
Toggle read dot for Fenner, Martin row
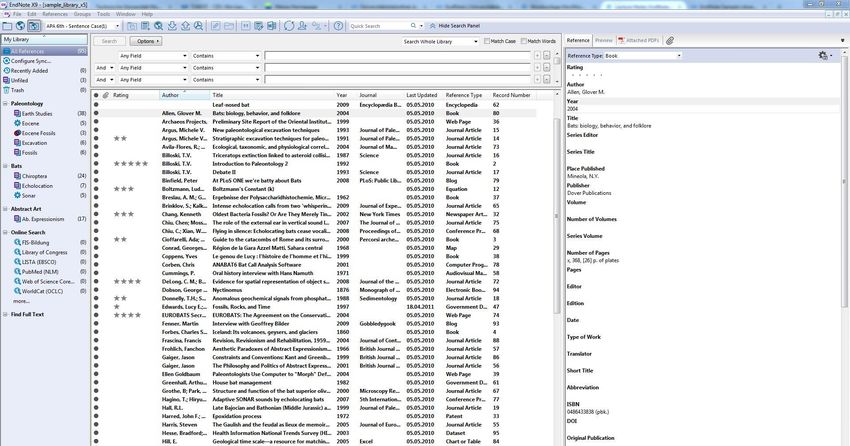96,324
